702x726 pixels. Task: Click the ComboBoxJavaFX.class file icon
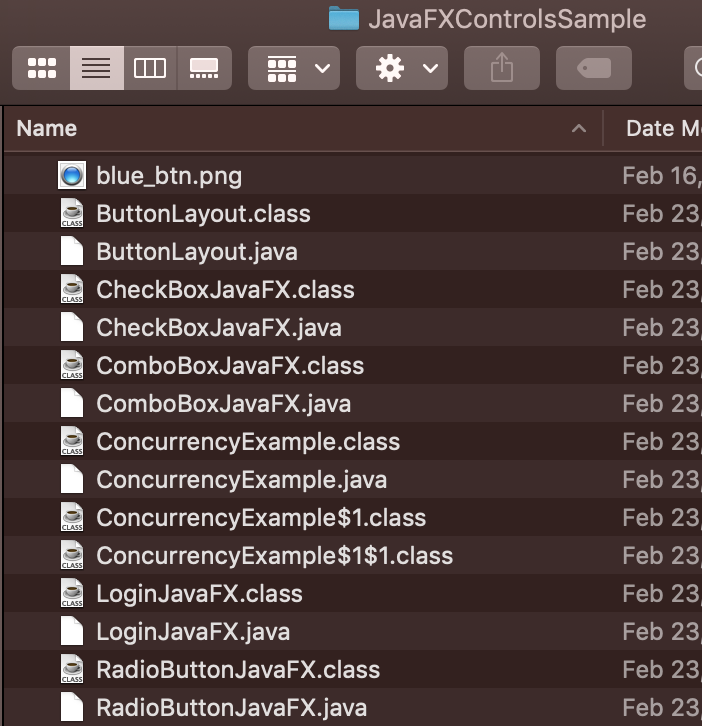(72, 365)
